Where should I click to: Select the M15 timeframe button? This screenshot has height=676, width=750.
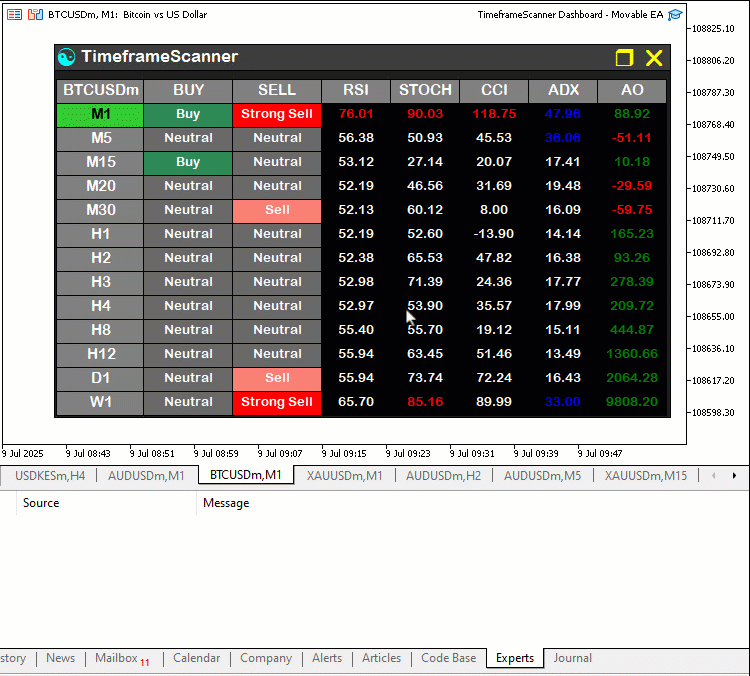(x=100, y=163)
